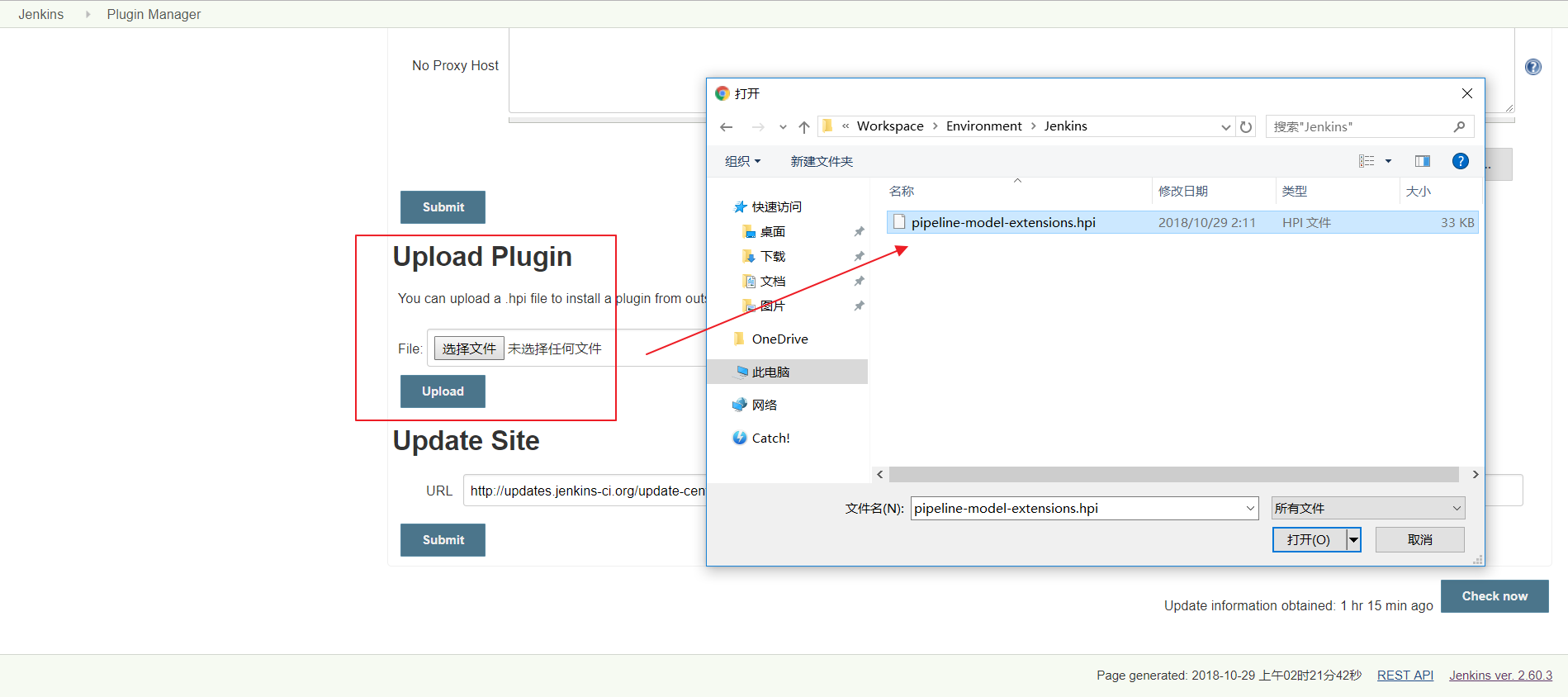
Task: Click Environment in the breadcrumb path
Action: pos(983,126)
